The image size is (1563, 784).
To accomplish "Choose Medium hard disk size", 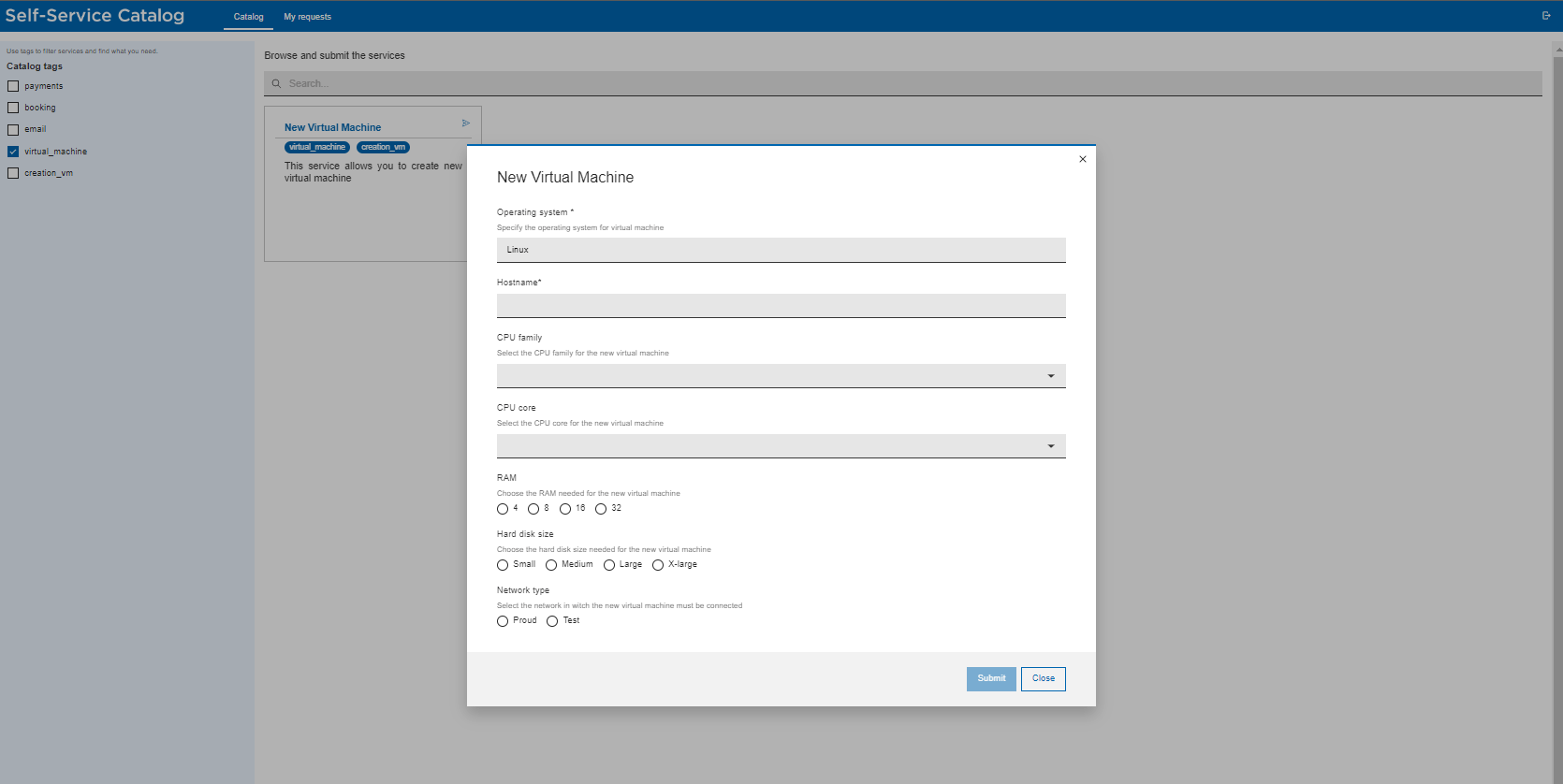I will [x=551, y=565].
